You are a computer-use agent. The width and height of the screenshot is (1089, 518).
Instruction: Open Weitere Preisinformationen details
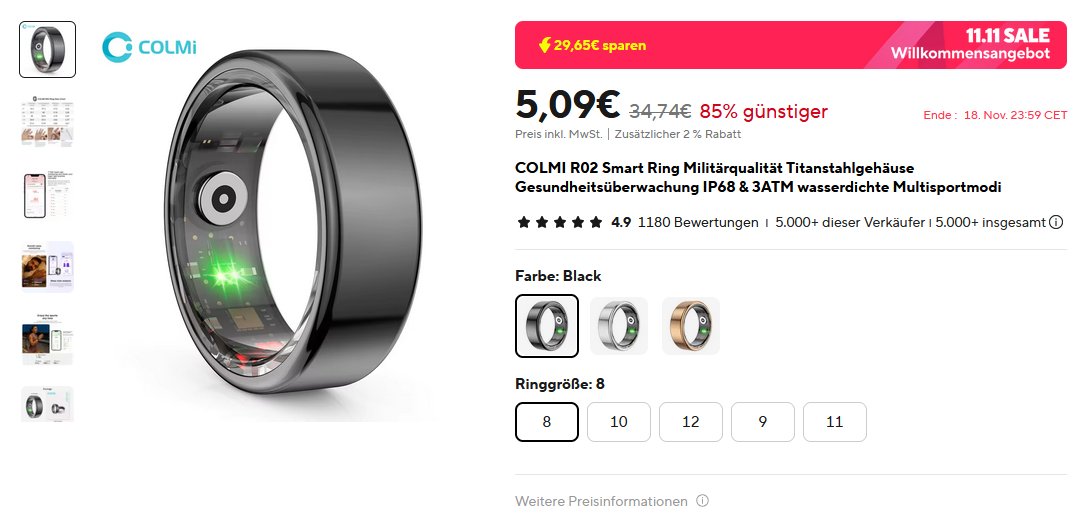click(601, 501)
